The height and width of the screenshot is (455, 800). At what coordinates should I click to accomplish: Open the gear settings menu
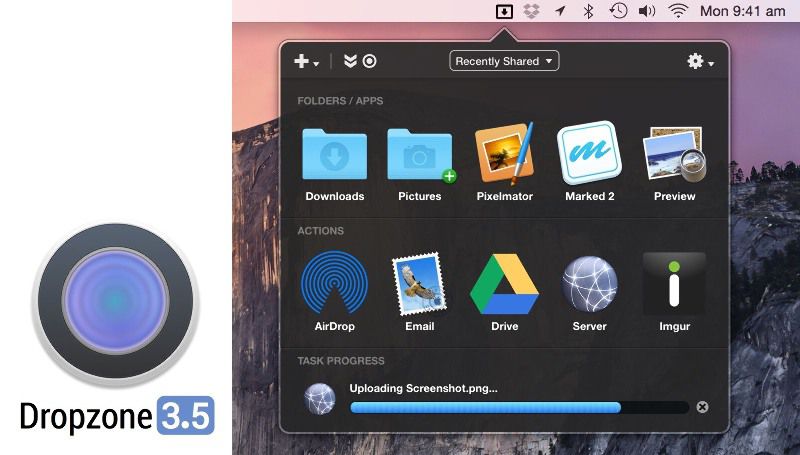pos(699,61)
